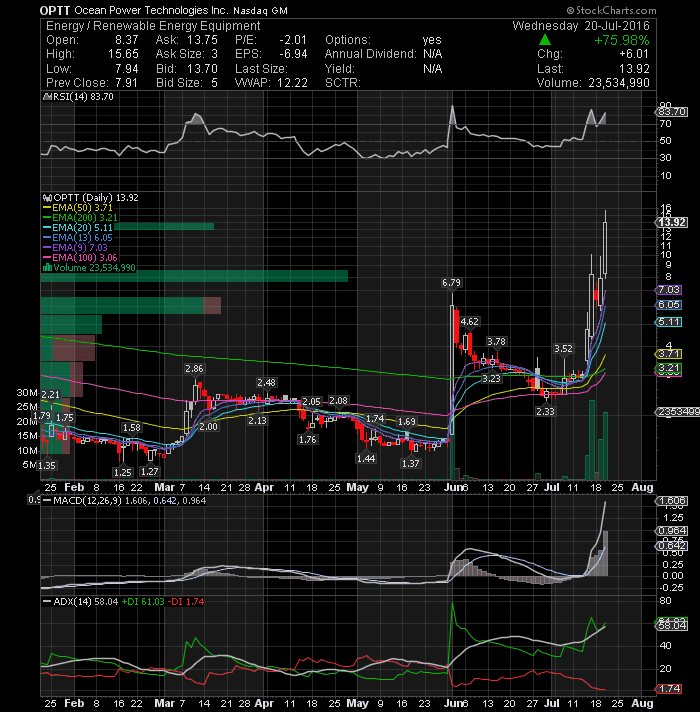Click the Last value in header
This screenshot has height=712, width=700.
(635, 69)
